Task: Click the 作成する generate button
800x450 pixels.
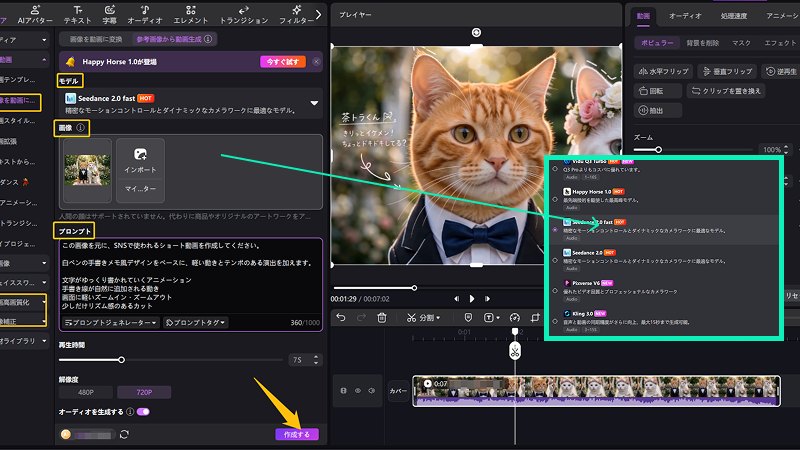Action: coord(297,435)
